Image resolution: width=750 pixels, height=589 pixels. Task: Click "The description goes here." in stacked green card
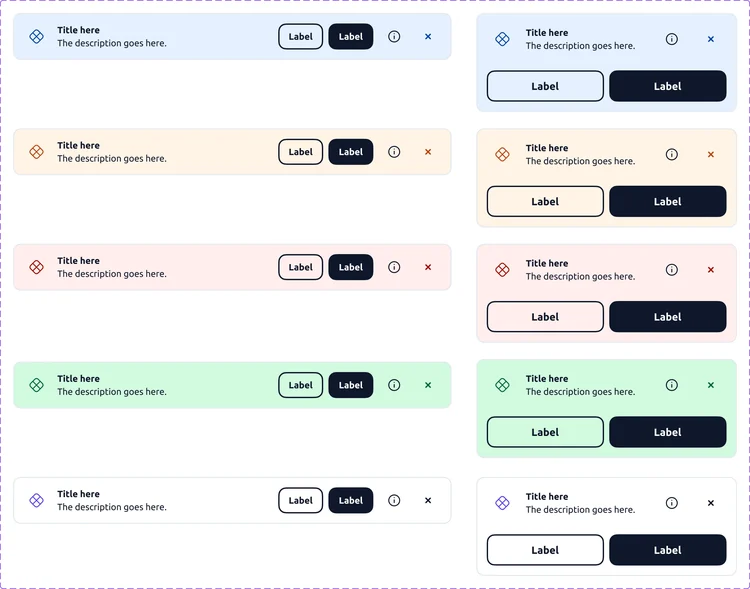[580, 391]
